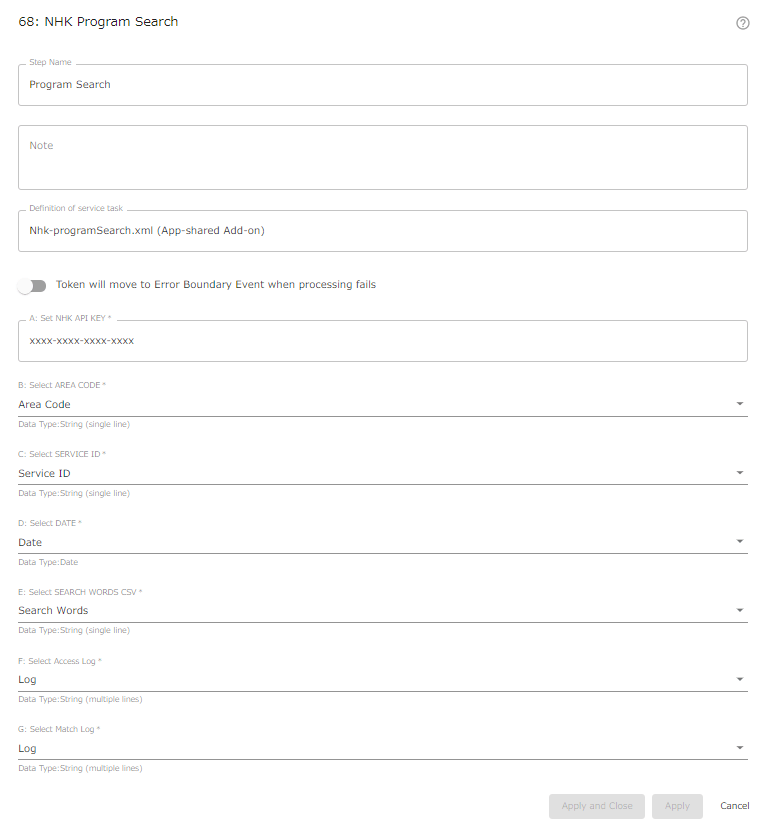Click the Apply button

677,806
